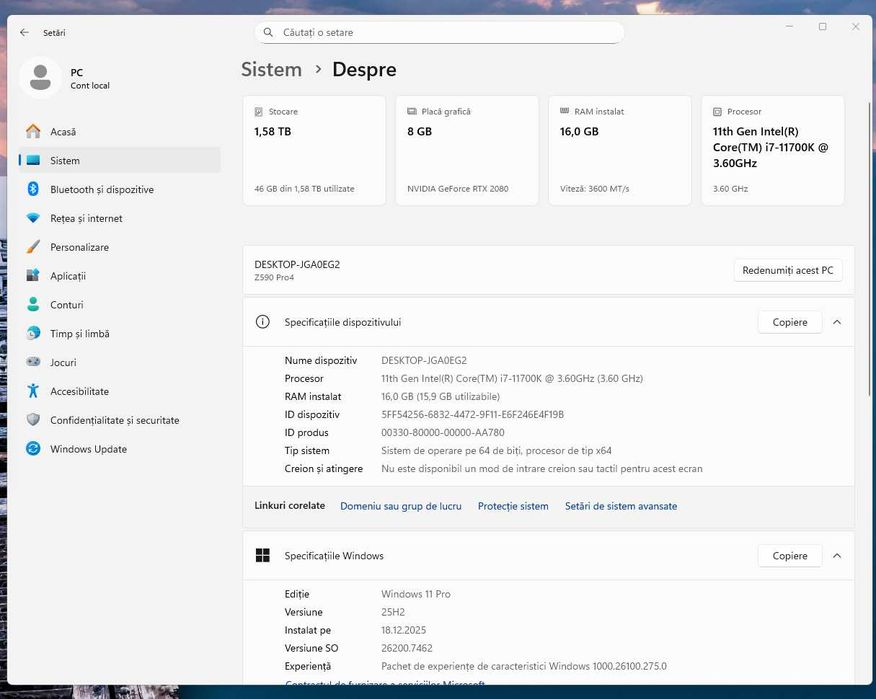This screenshot has width=876, height=699.
Task: Click Sistem in the breadcrumb
Action: pyautogui.click(x=272, y=69)
